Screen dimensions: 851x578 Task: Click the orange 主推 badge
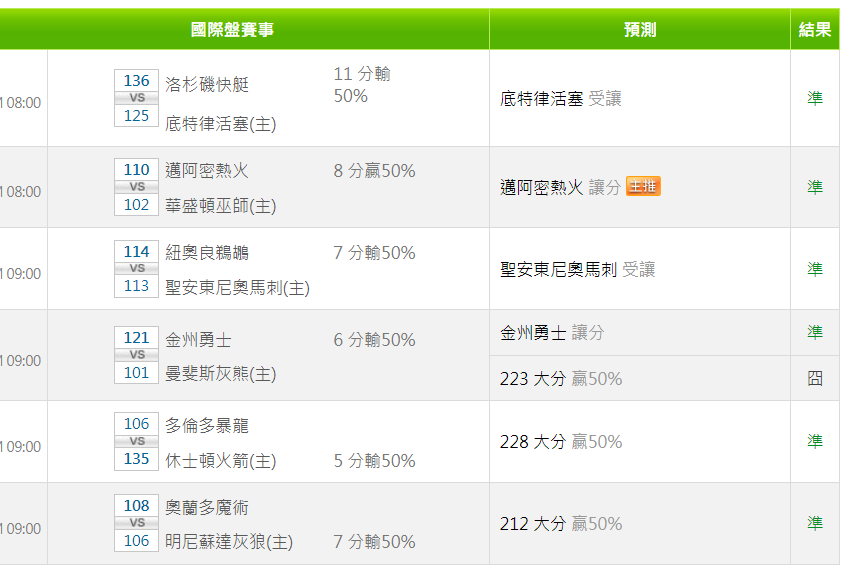643,187
